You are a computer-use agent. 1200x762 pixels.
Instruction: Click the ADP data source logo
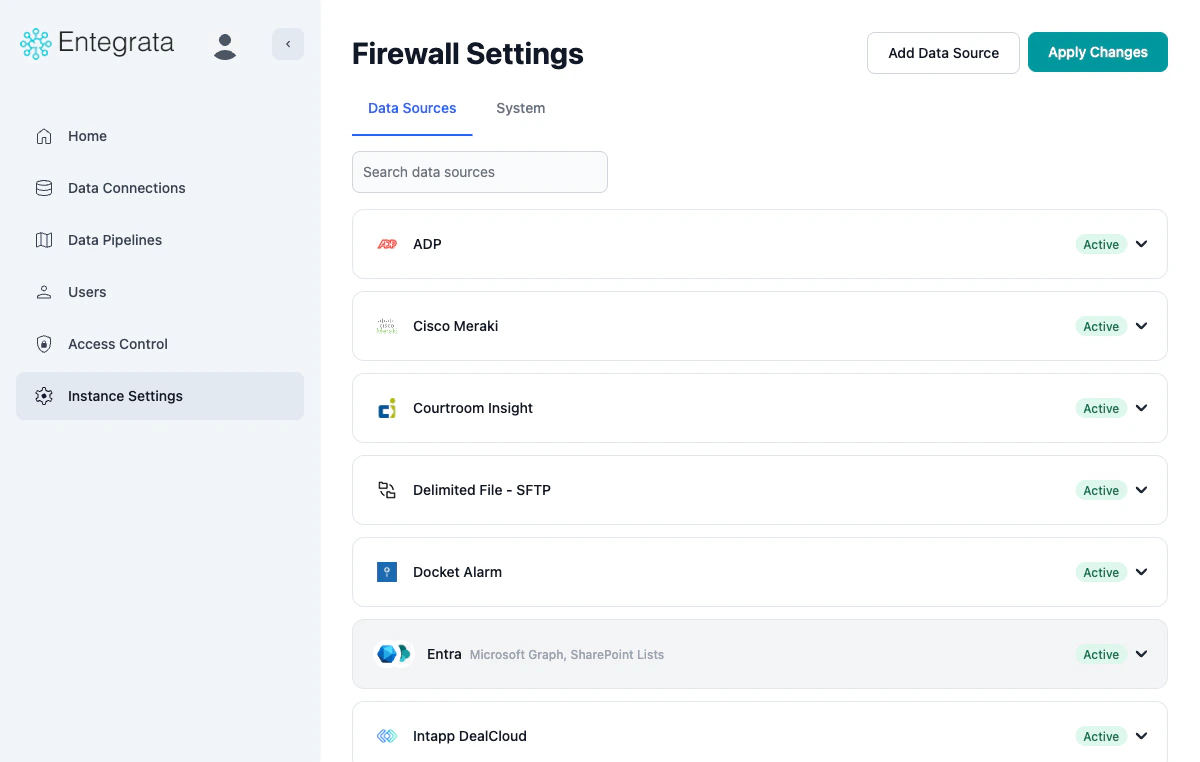point(387,244)
